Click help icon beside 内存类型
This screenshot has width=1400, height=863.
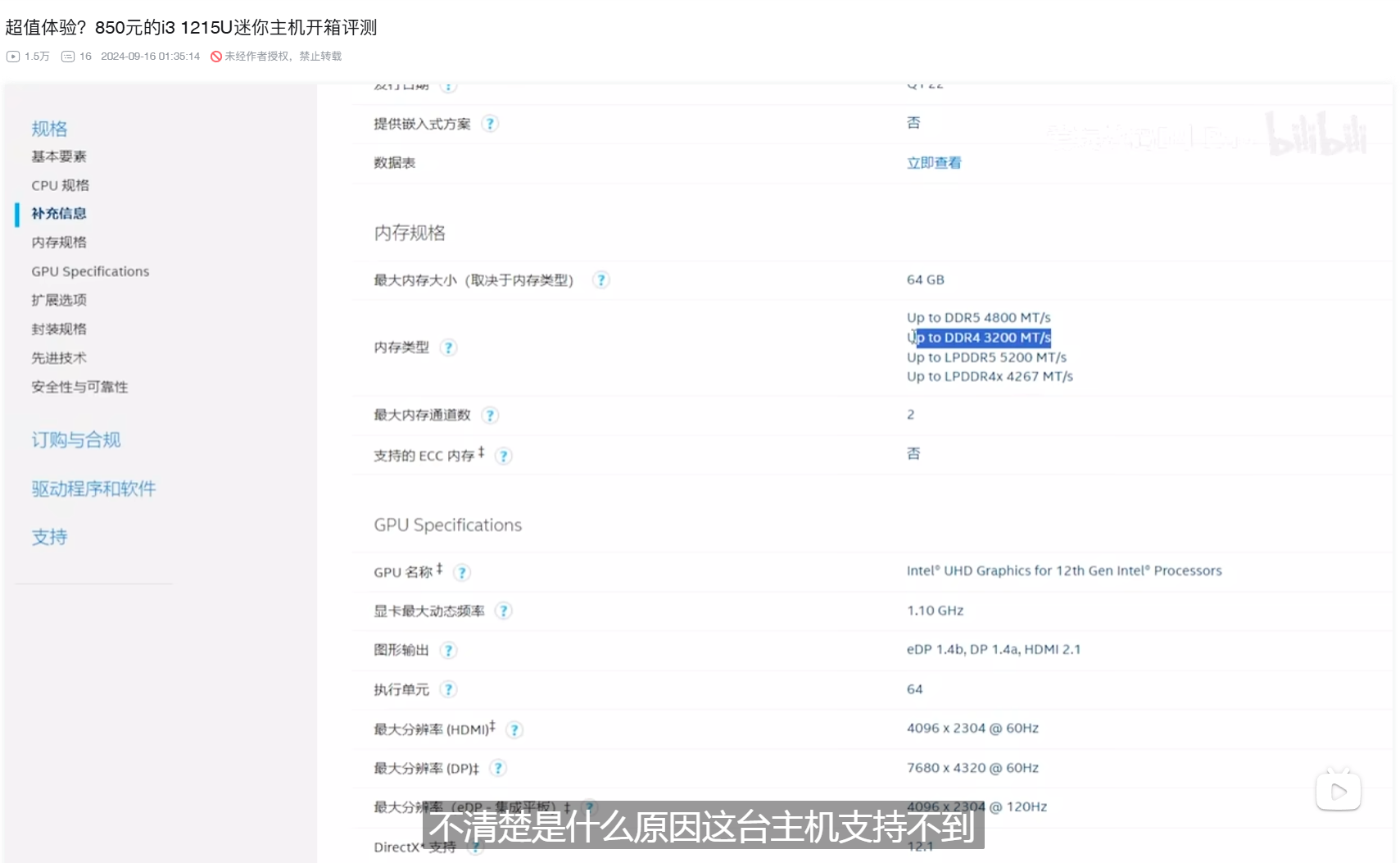click(x=448, y=347)
